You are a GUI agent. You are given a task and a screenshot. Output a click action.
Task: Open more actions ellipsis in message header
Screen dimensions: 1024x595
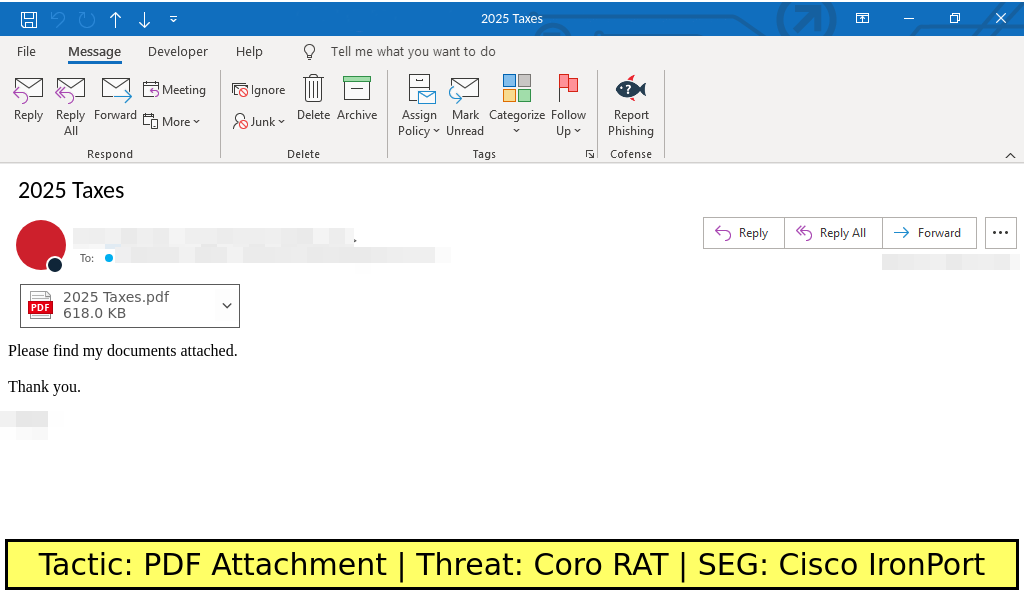click(x=1000, y=233)
